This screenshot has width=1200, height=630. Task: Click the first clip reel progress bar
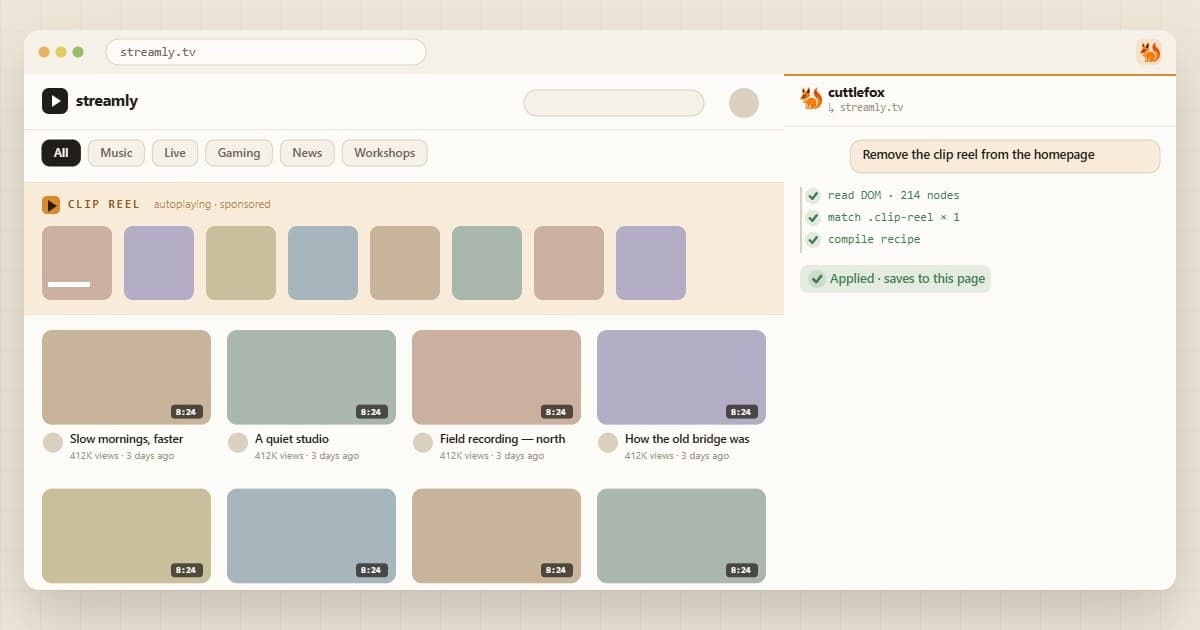pyautogui.click(x=69, y=285)
